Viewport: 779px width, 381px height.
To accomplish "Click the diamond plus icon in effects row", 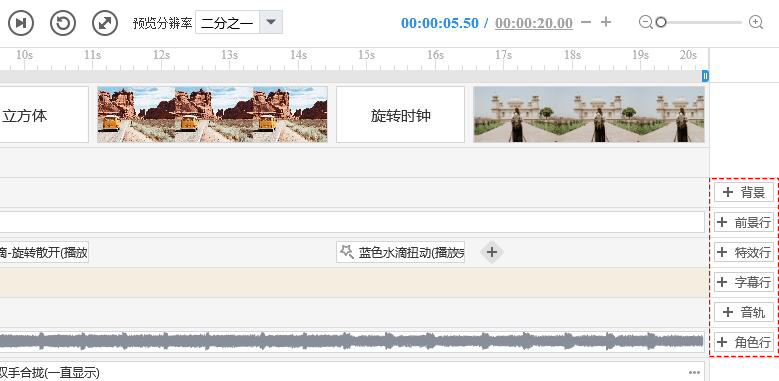I will pos(492,252).
